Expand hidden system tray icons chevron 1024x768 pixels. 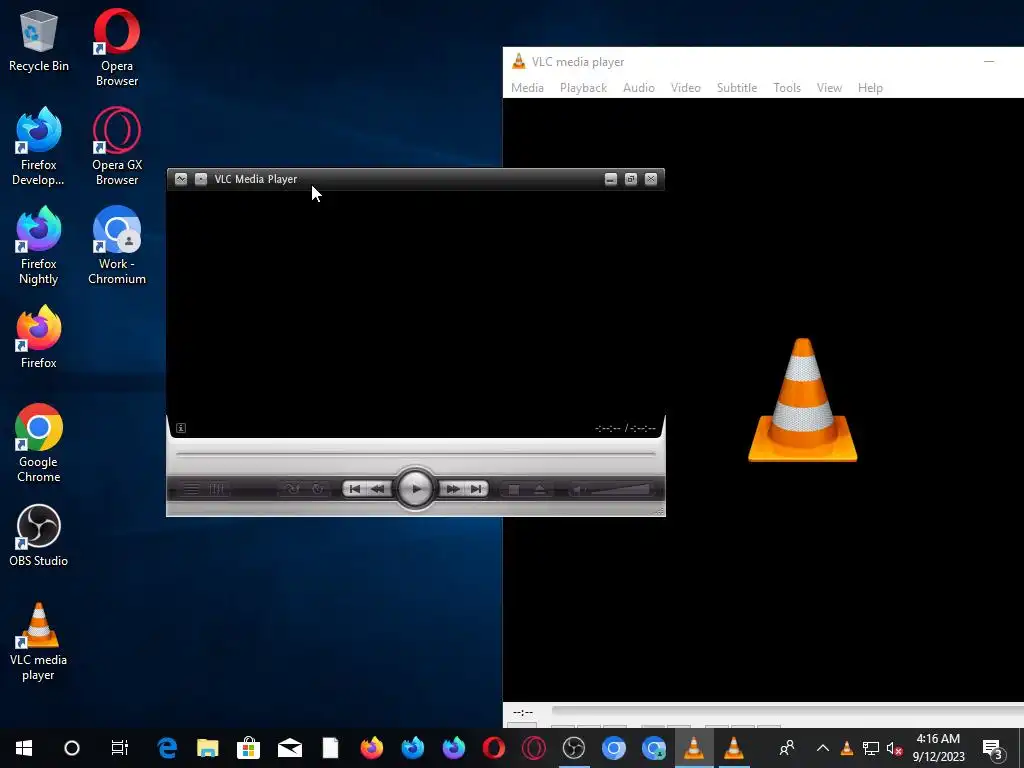point(823,748)
